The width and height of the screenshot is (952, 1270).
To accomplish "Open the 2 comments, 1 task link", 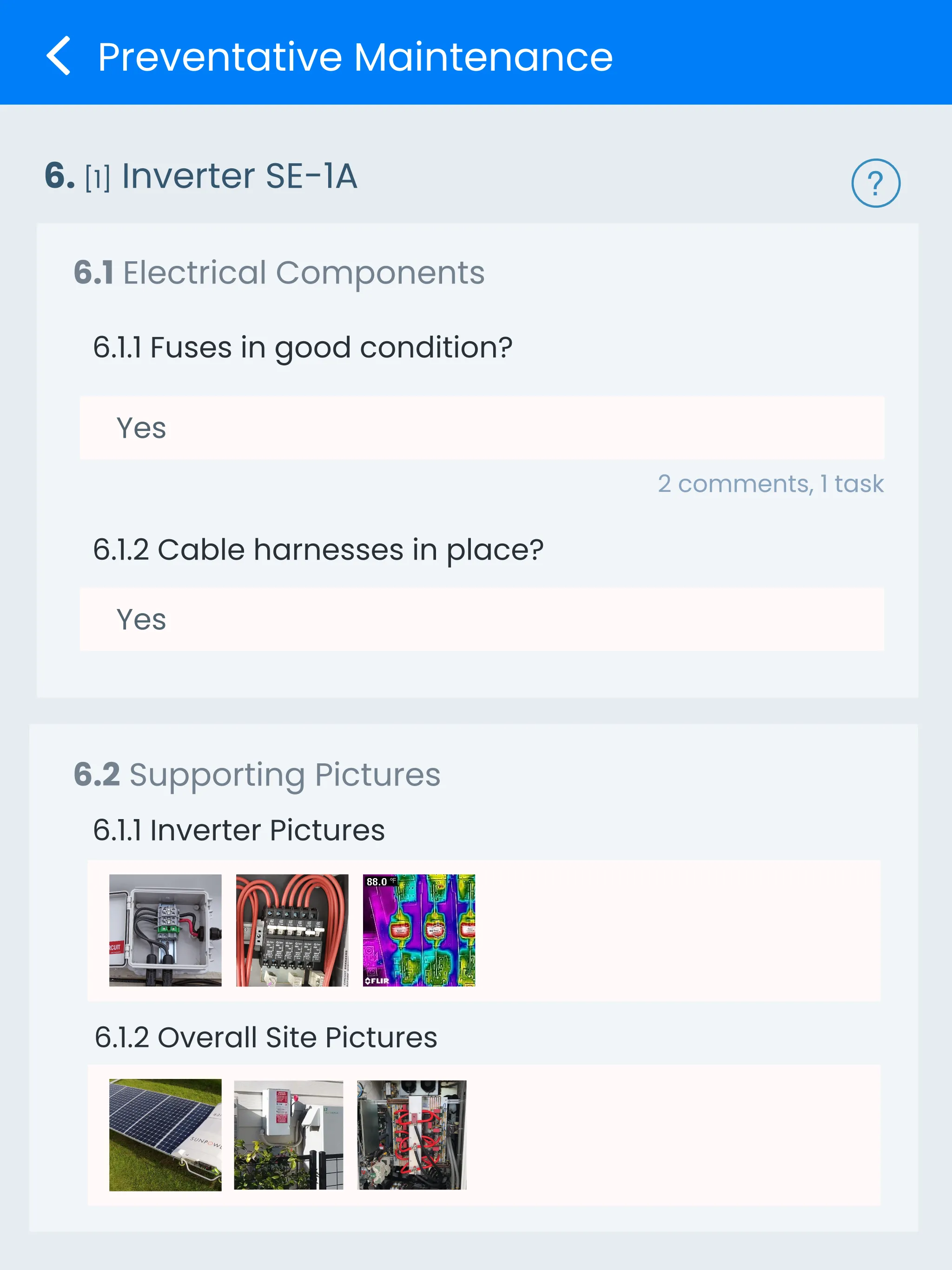I will pyautogui.click(x=770, y=484).
